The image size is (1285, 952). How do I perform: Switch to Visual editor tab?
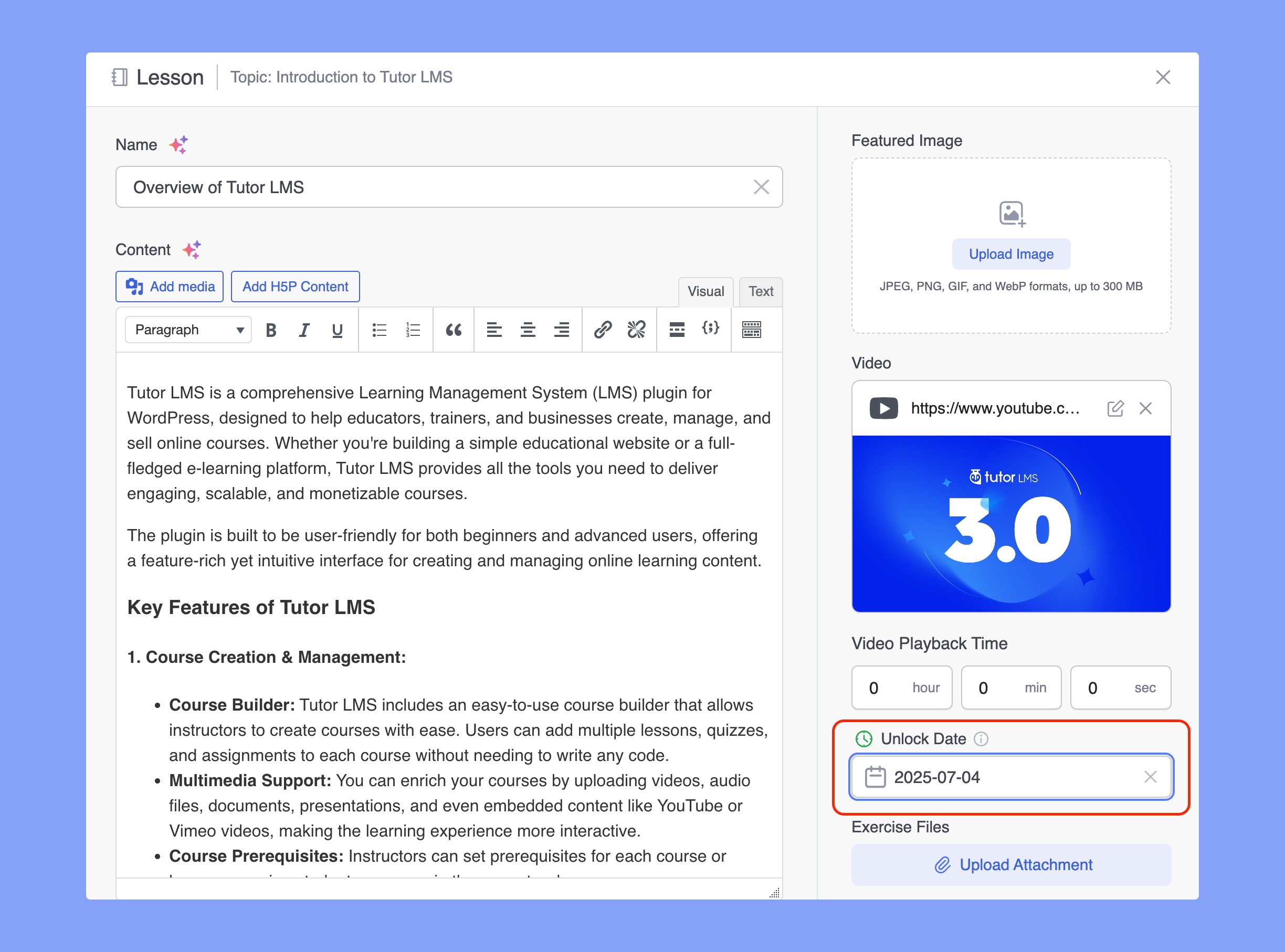click(x=705, y=292)
